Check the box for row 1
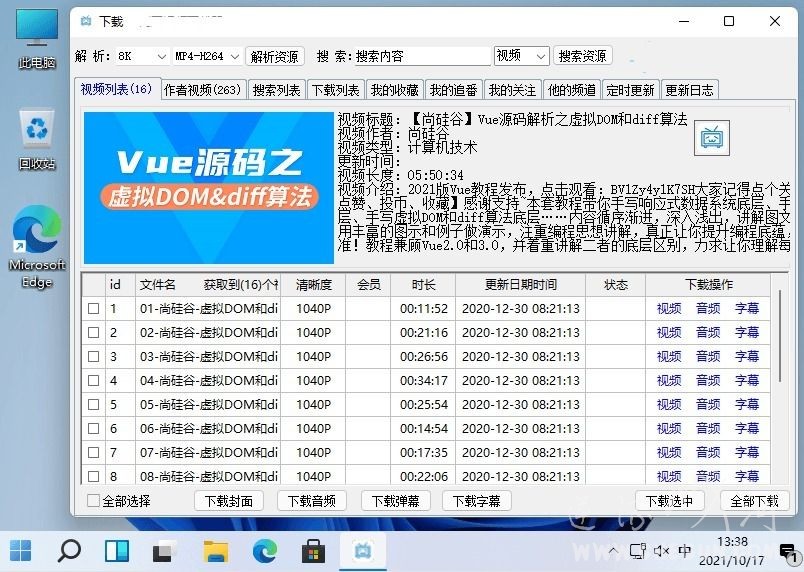Viewport: 804px width, 572px height. pyautogui.click(x=93, y=309)
